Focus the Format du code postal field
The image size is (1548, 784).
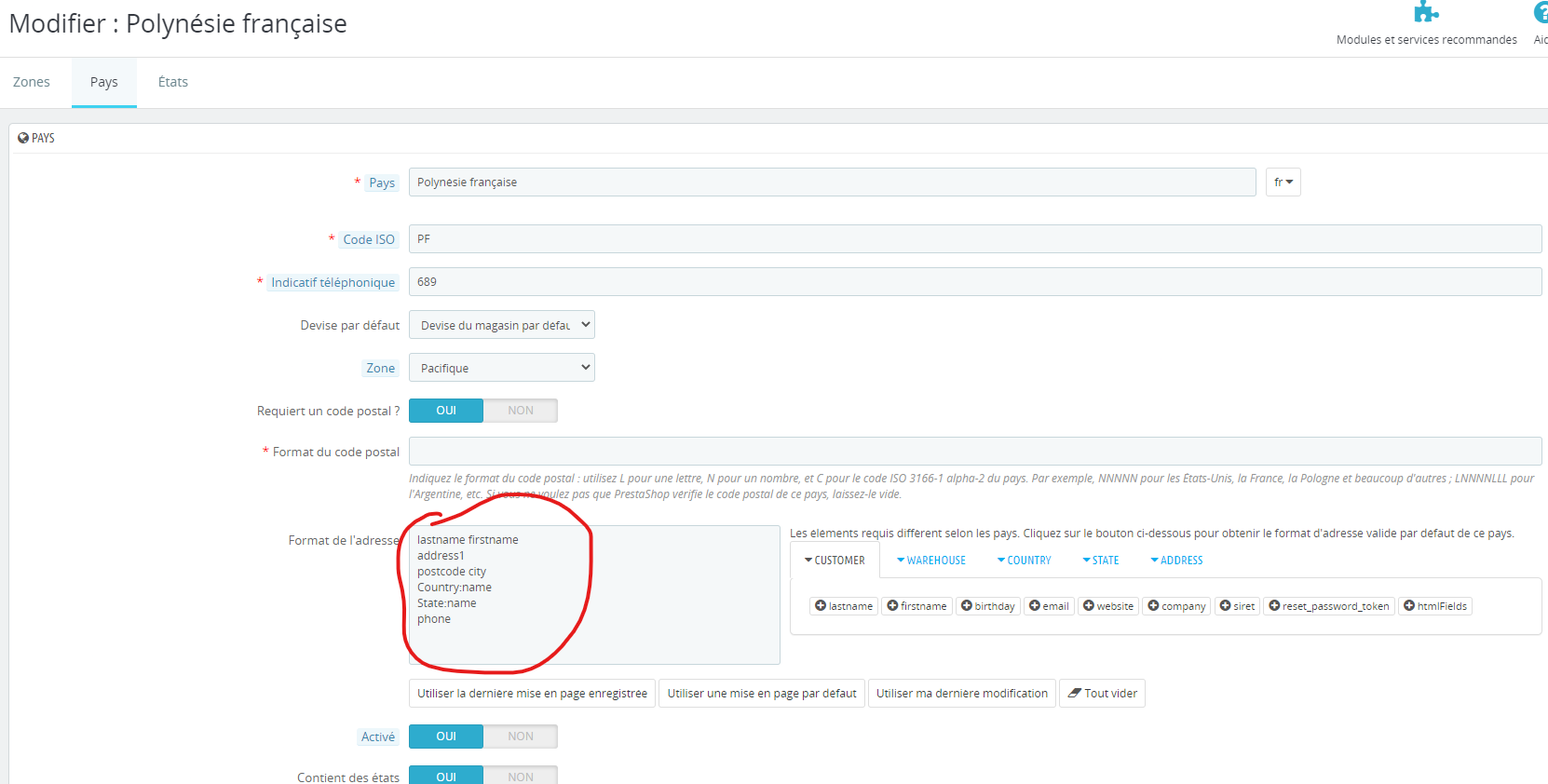point(975,451)
